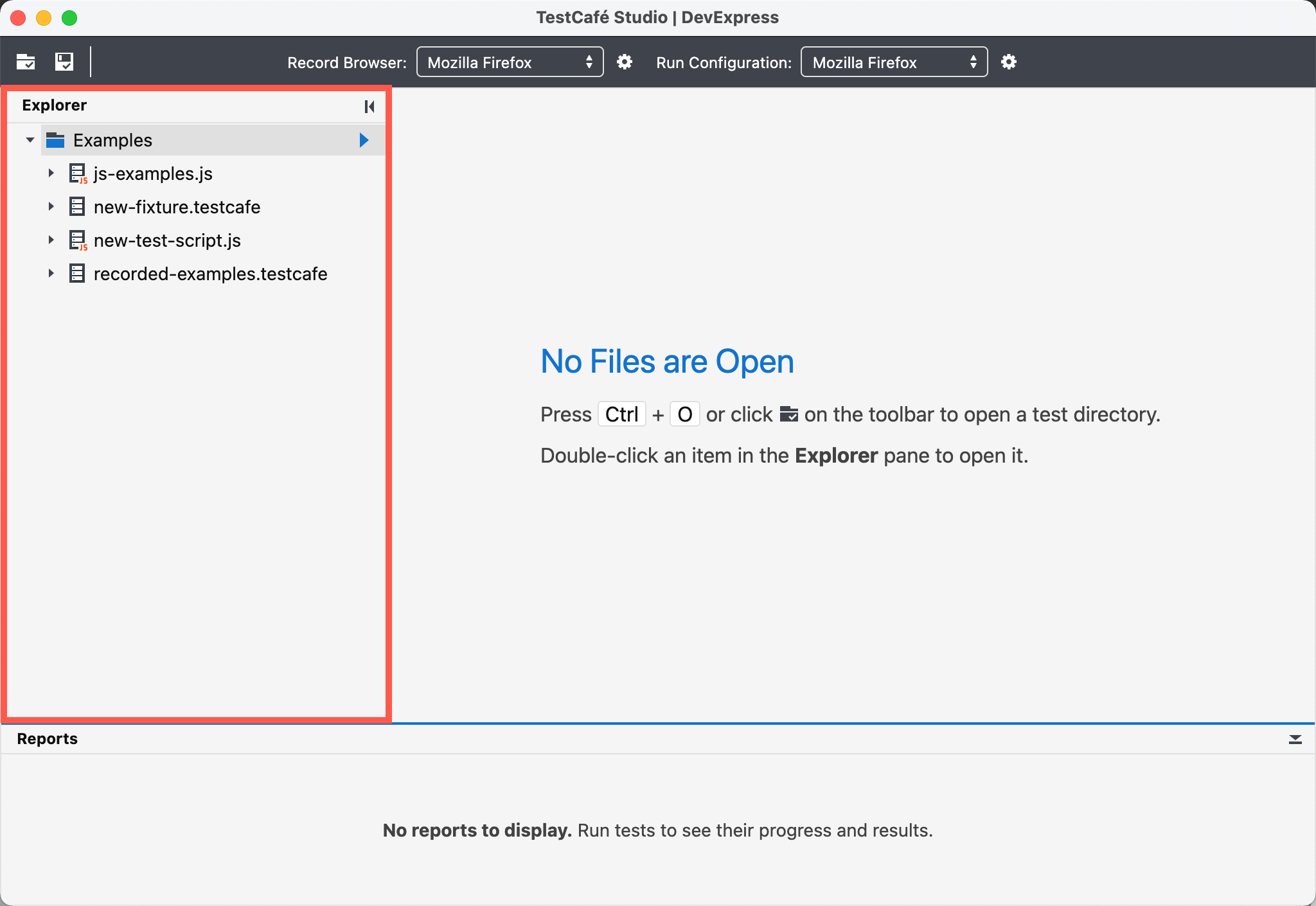Close the TestCafé Studio window
The image size is (1316, 906).
tap(18, 18)
